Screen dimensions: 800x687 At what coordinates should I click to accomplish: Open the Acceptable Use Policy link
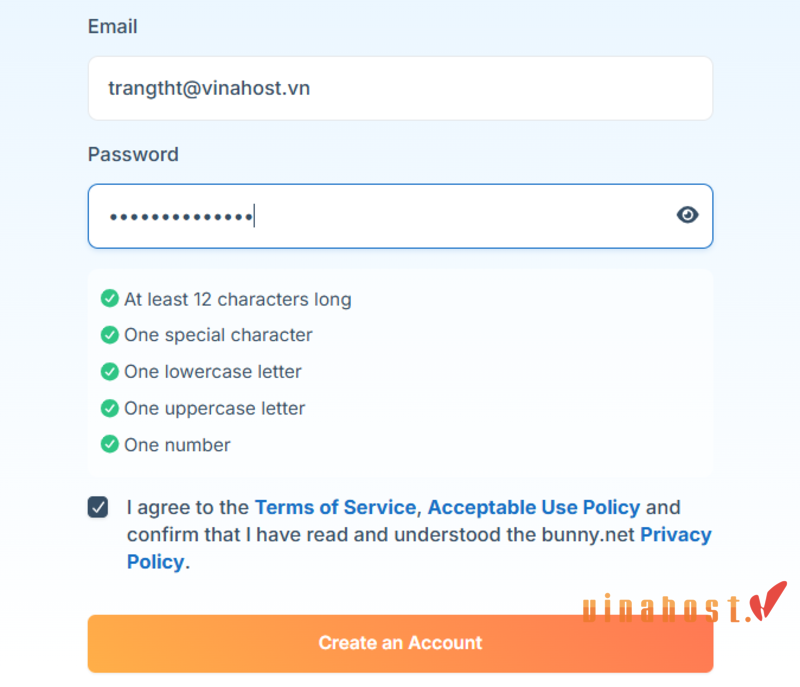[x=534, y=507]
